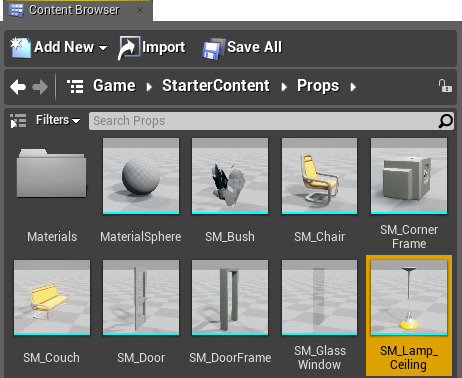Select the SM_Lamp_Ceiling asset thumbnail

tap(409, 297)
